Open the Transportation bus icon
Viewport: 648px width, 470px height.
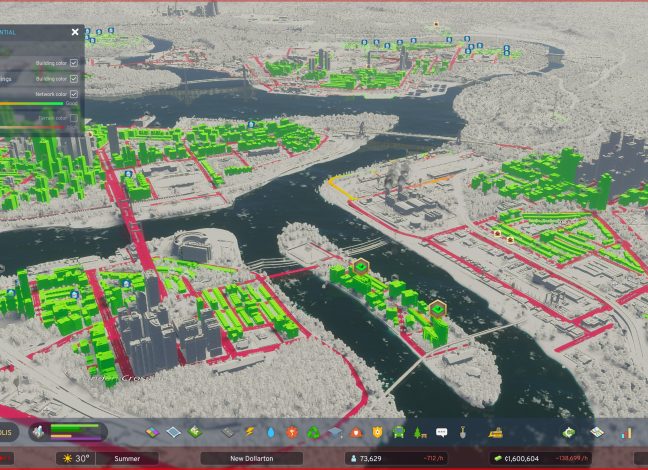click(398, 432)
